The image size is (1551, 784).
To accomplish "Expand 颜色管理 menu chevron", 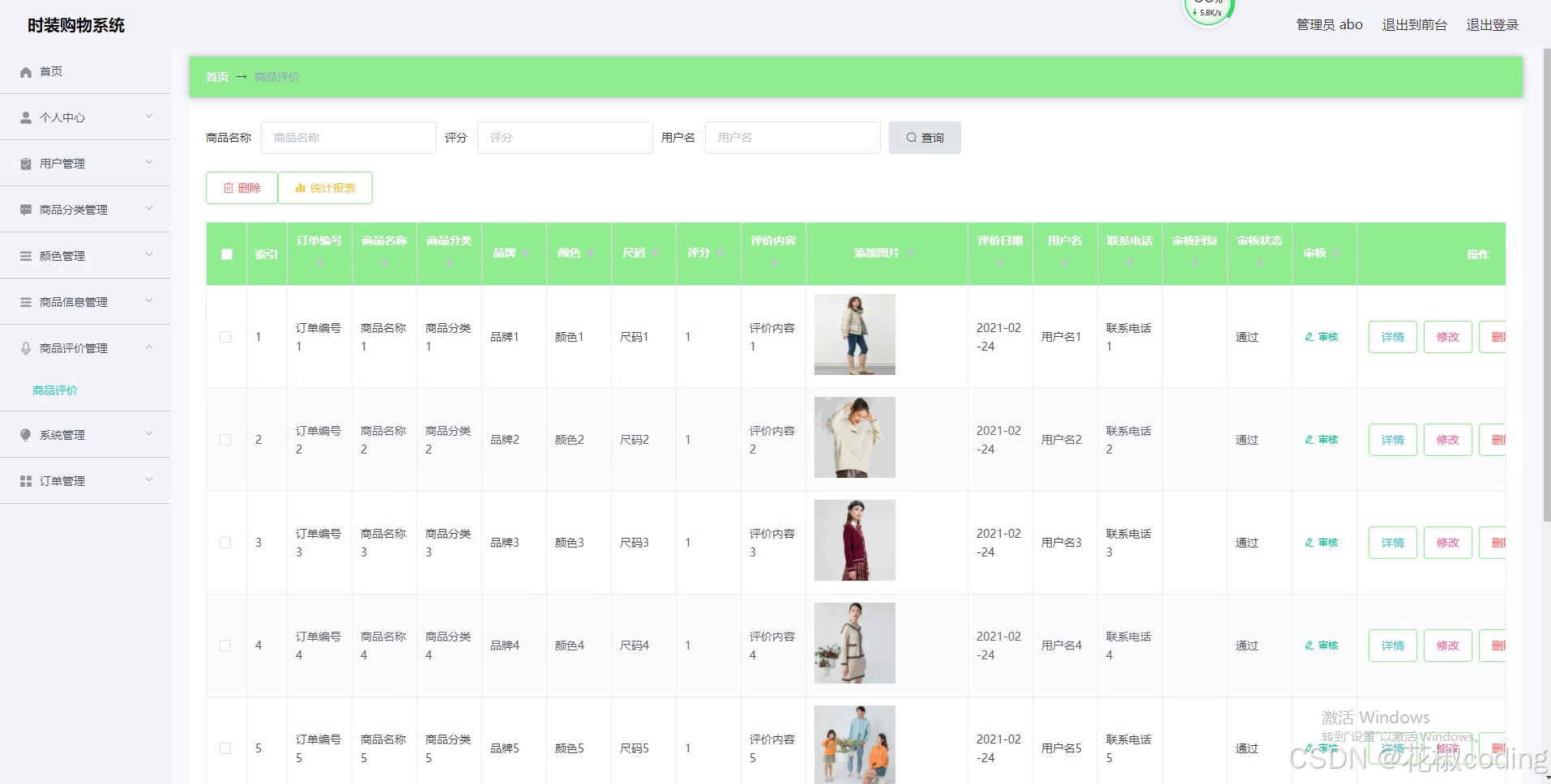I will (x=149, y=254).
